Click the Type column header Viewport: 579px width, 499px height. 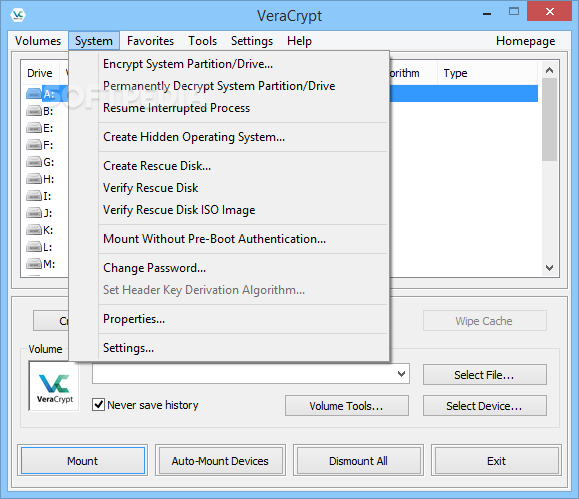click(487, 73)
